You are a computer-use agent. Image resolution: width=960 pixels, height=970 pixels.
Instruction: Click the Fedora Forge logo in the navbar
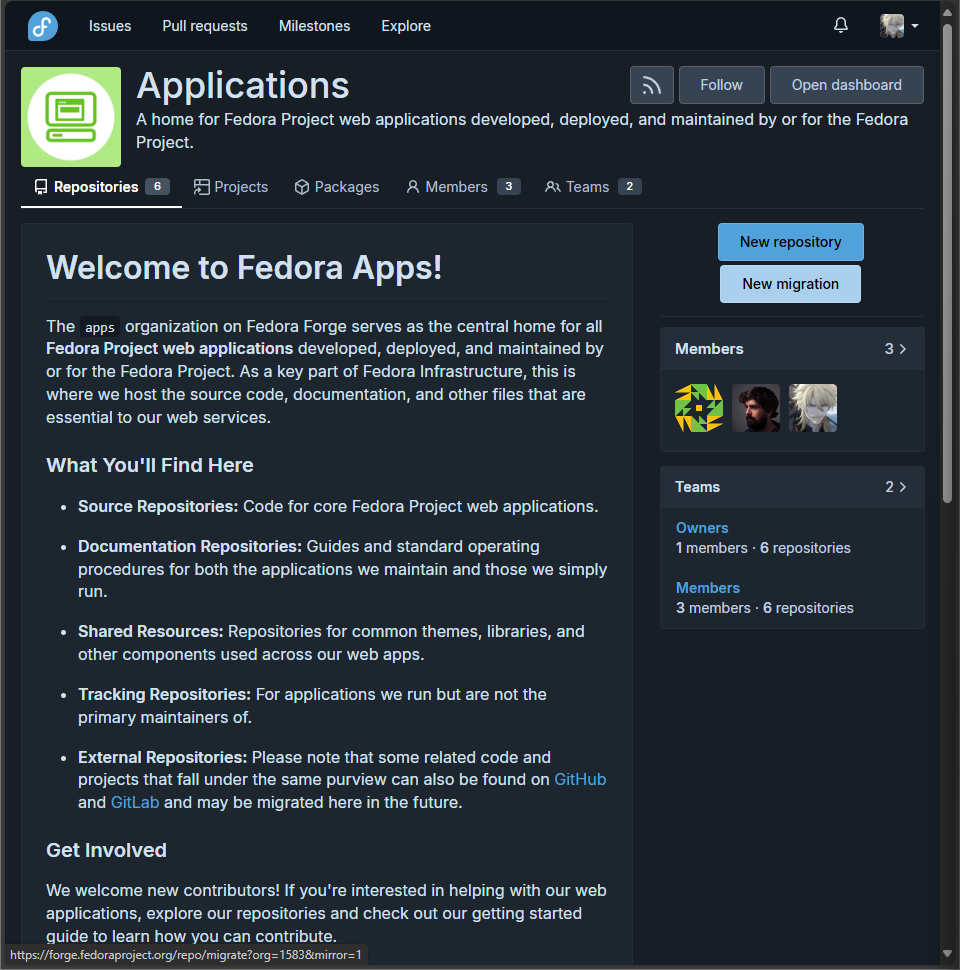[x=41, y=25]
